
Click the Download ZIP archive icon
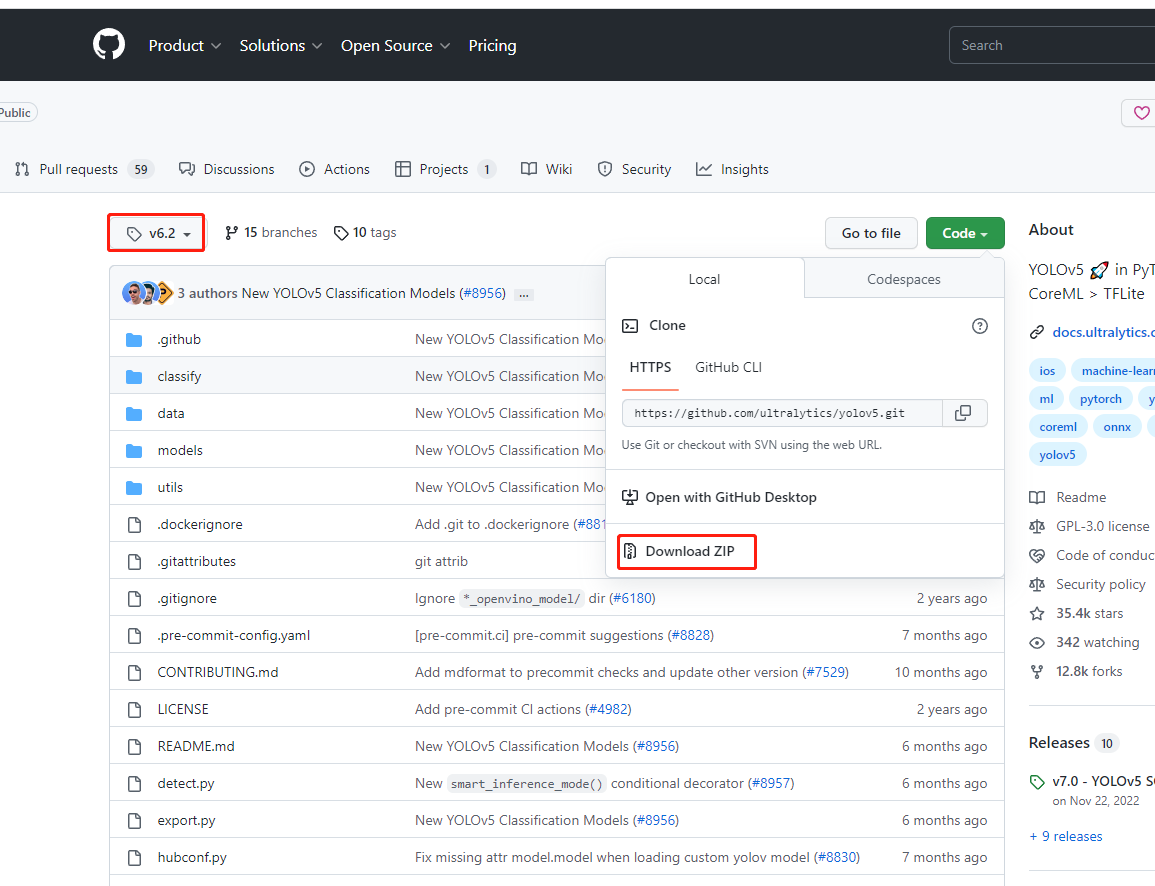click(630, 551)
